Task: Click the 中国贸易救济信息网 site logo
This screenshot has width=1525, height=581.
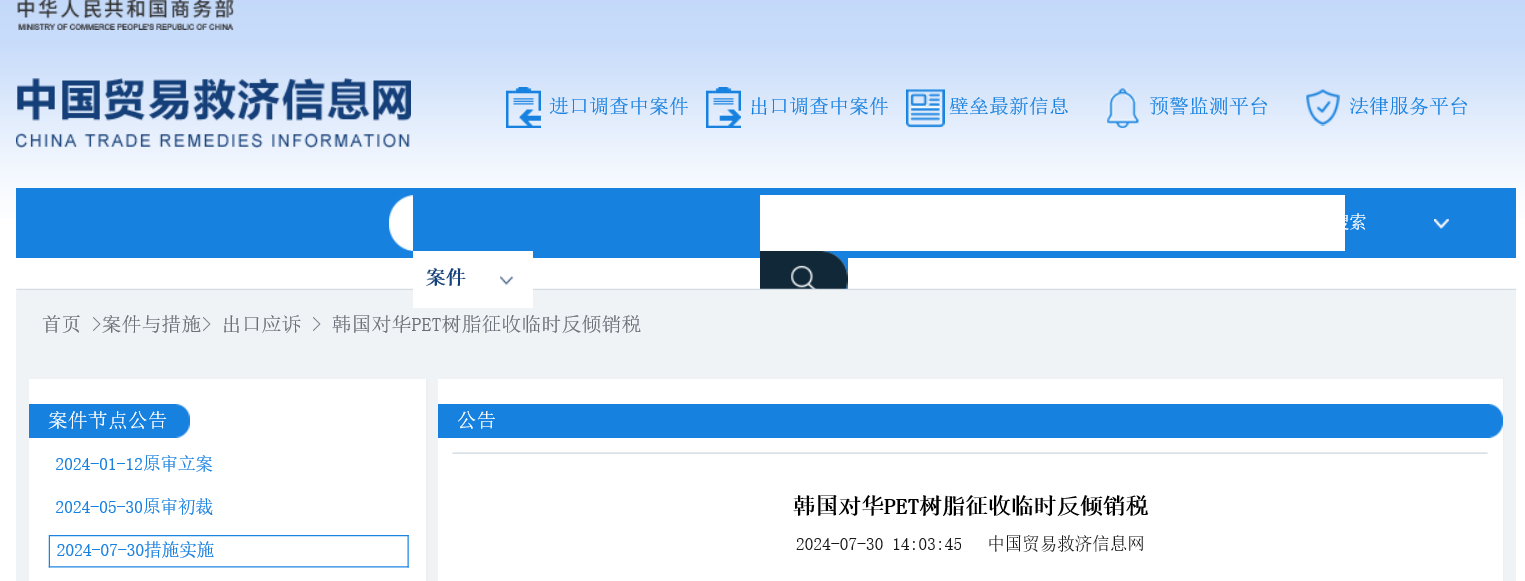Action: coord(213,113)
